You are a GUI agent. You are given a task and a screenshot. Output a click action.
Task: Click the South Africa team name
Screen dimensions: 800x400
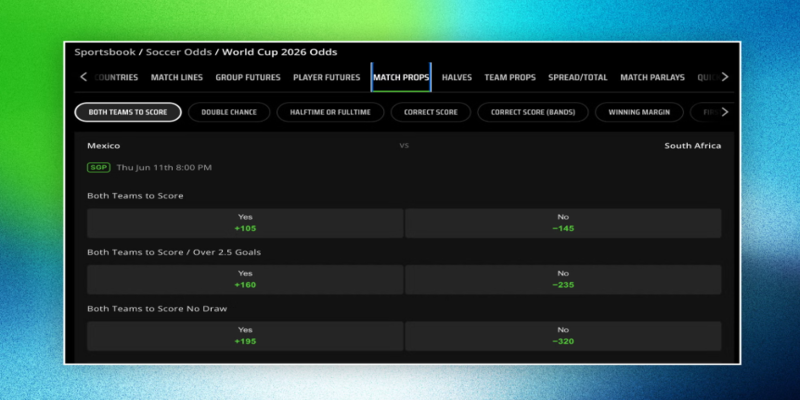[692, 146]
